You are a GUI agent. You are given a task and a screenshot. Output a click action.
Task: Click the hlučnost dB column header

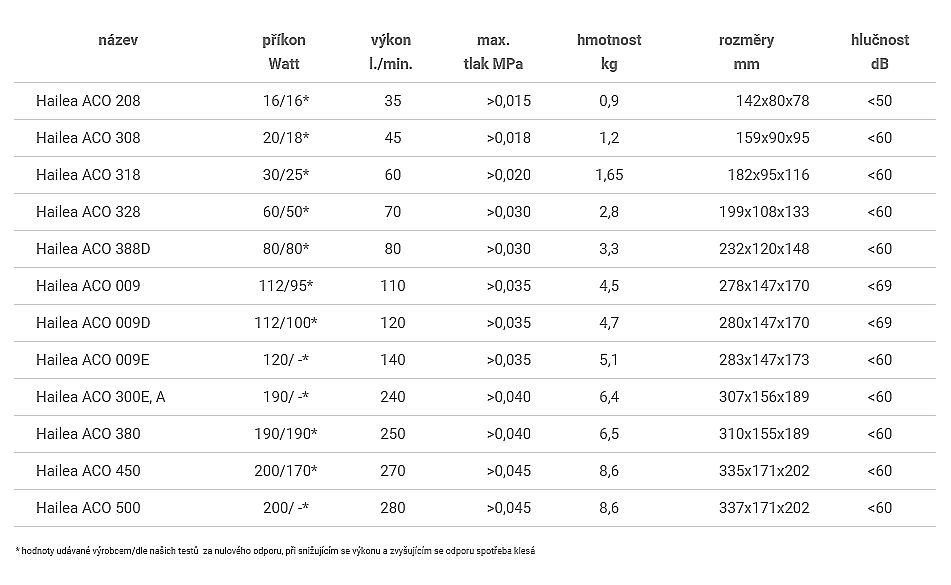[879, 52]
